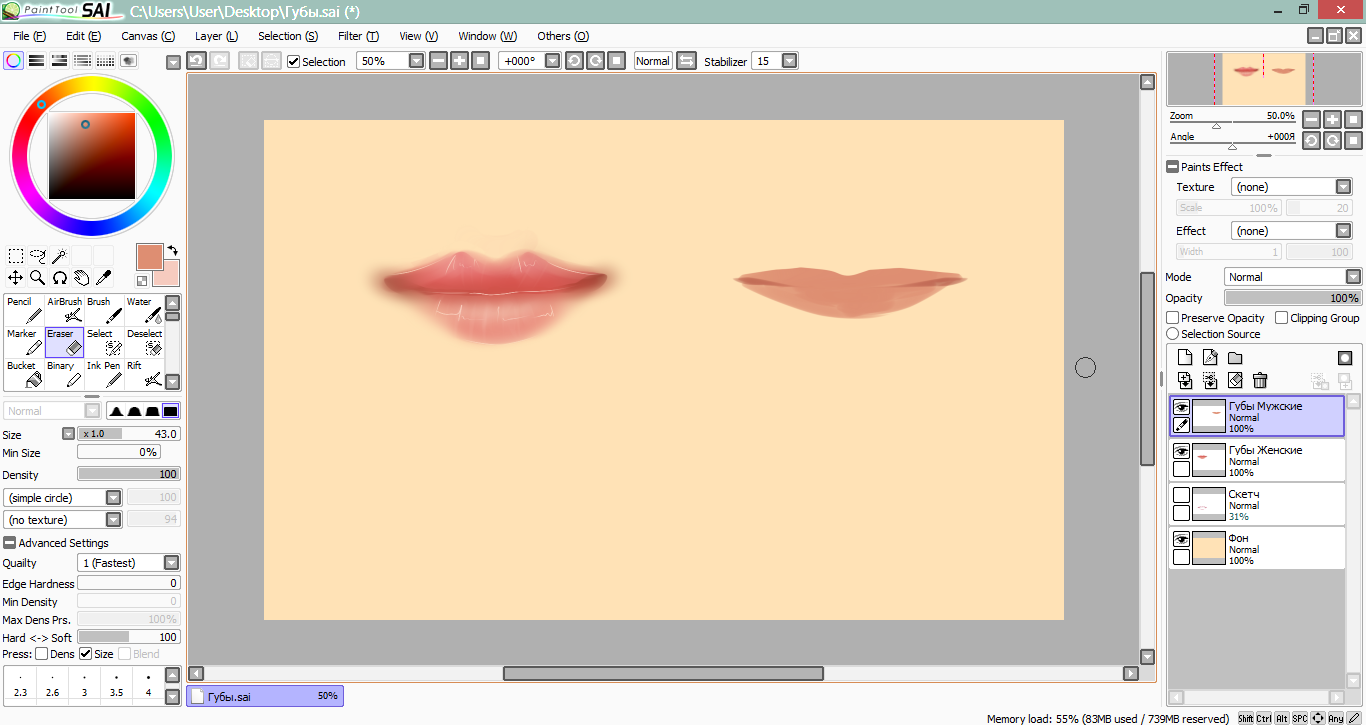
Task: Select the Selection Source radio button
Action: tap(1173, 334)
